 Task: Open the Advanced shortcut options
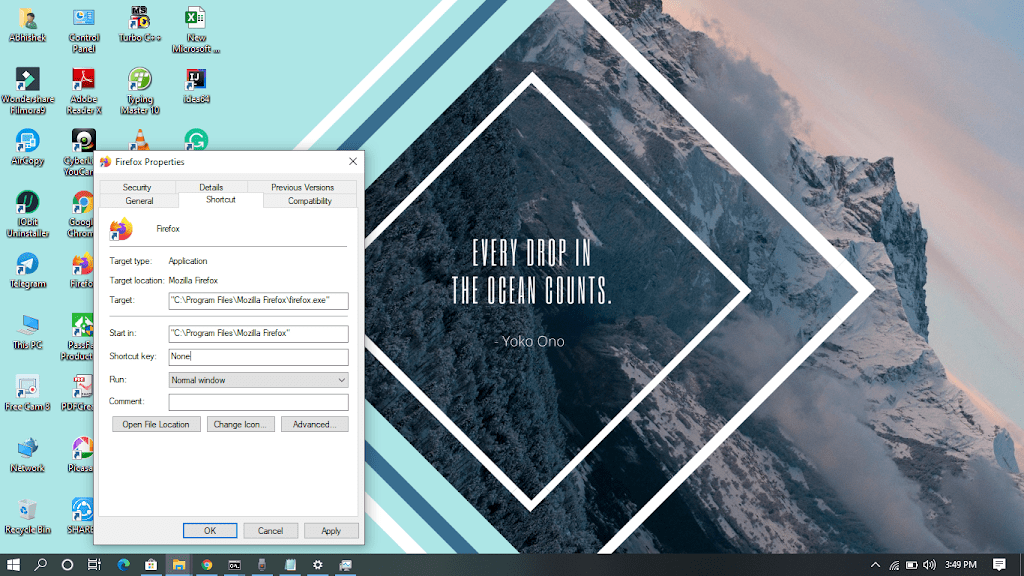314,424
